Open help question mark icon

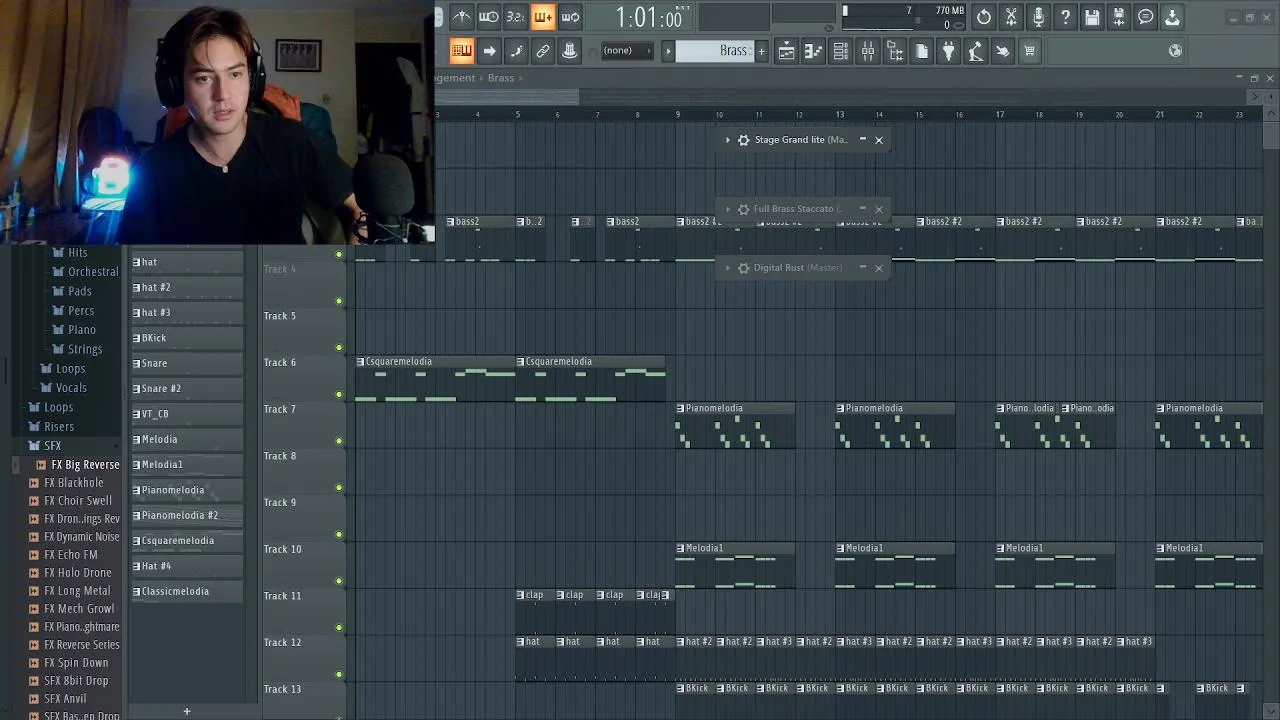click(x=1065, y=17)
